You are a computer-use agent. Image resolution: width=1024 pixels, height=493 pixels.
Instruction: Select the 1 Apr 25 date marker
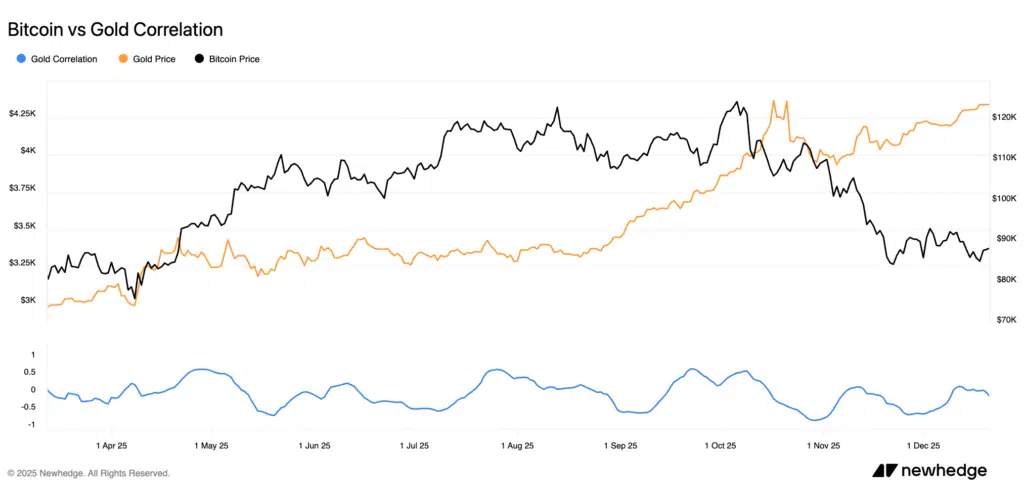tap(111, 445)
